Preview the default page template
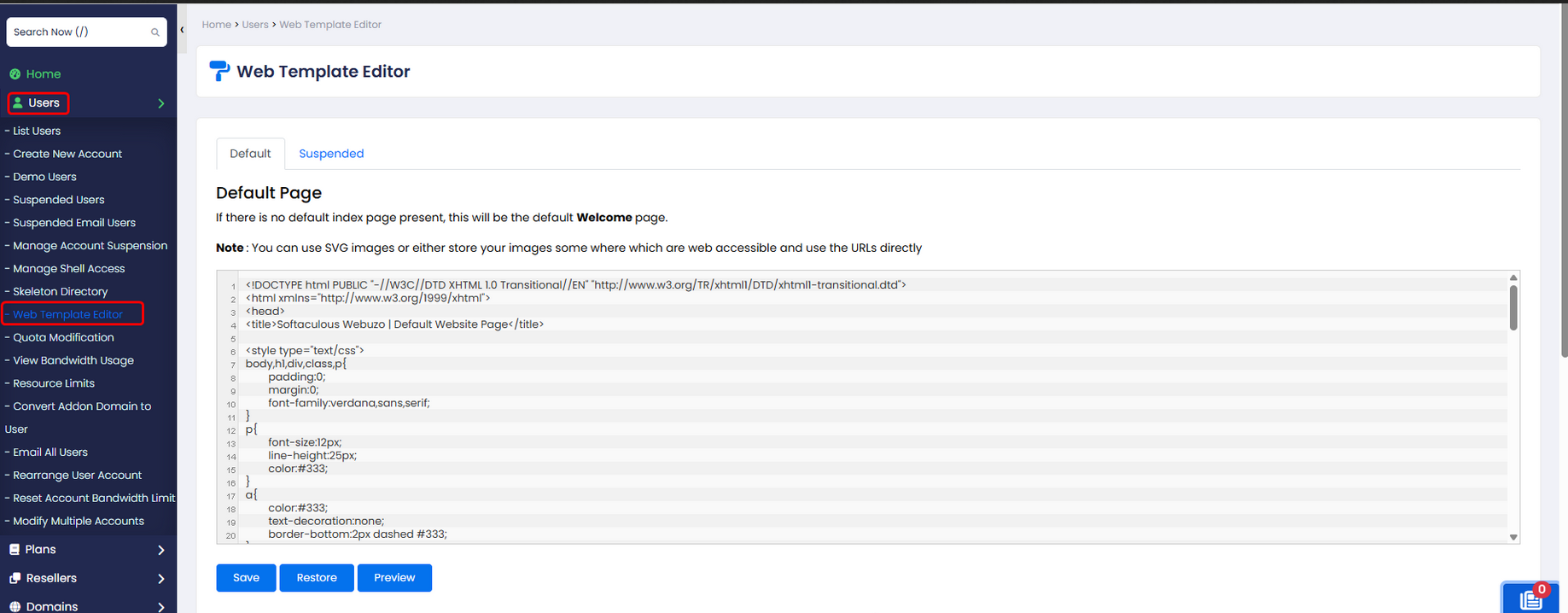1568x613 pixels. pos(394,578)
